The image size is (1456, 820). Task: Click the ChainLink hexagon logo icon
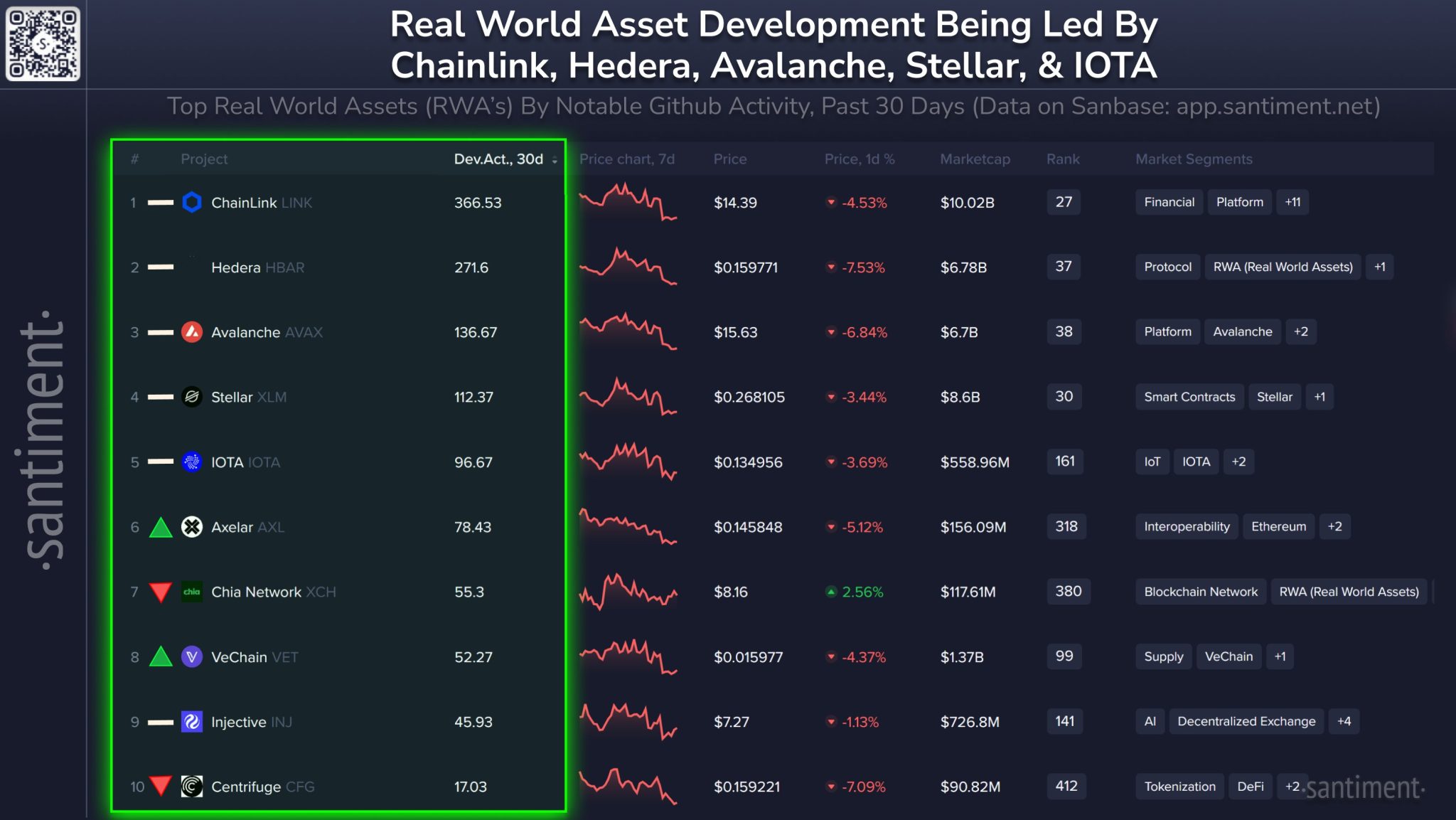[192, 203]
